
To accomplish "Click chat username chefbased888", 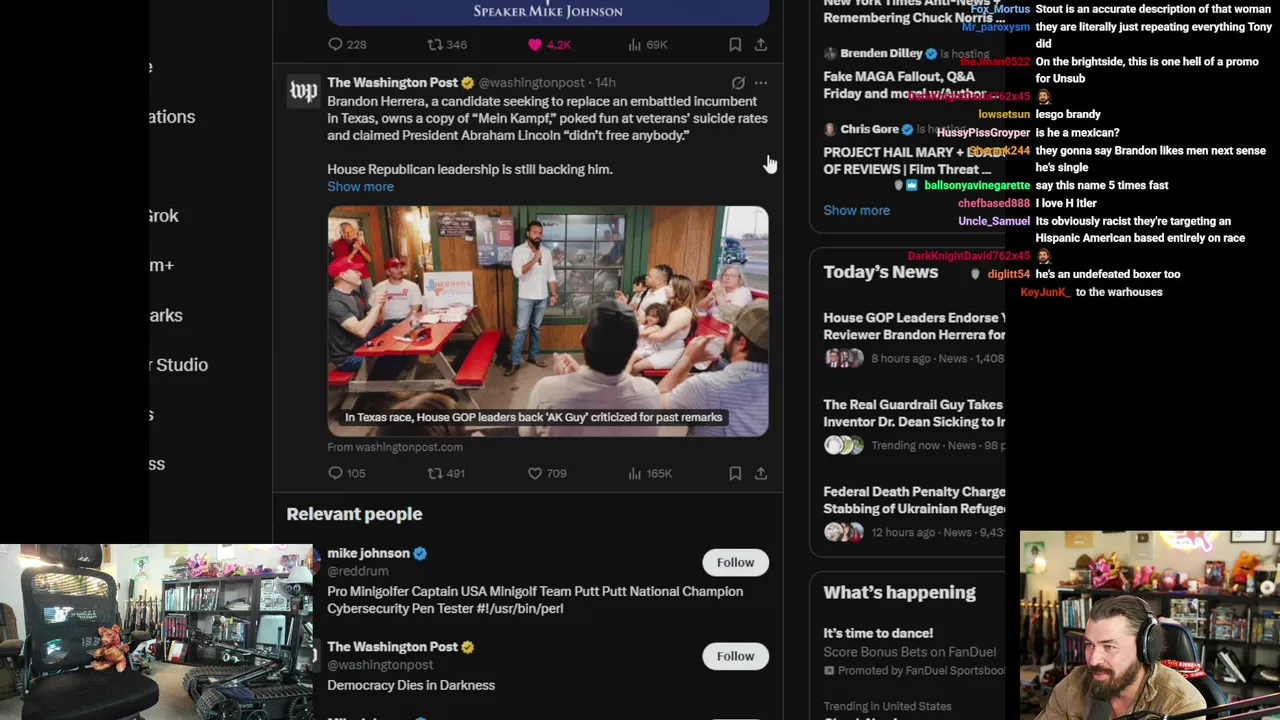I will coord(993,203).
